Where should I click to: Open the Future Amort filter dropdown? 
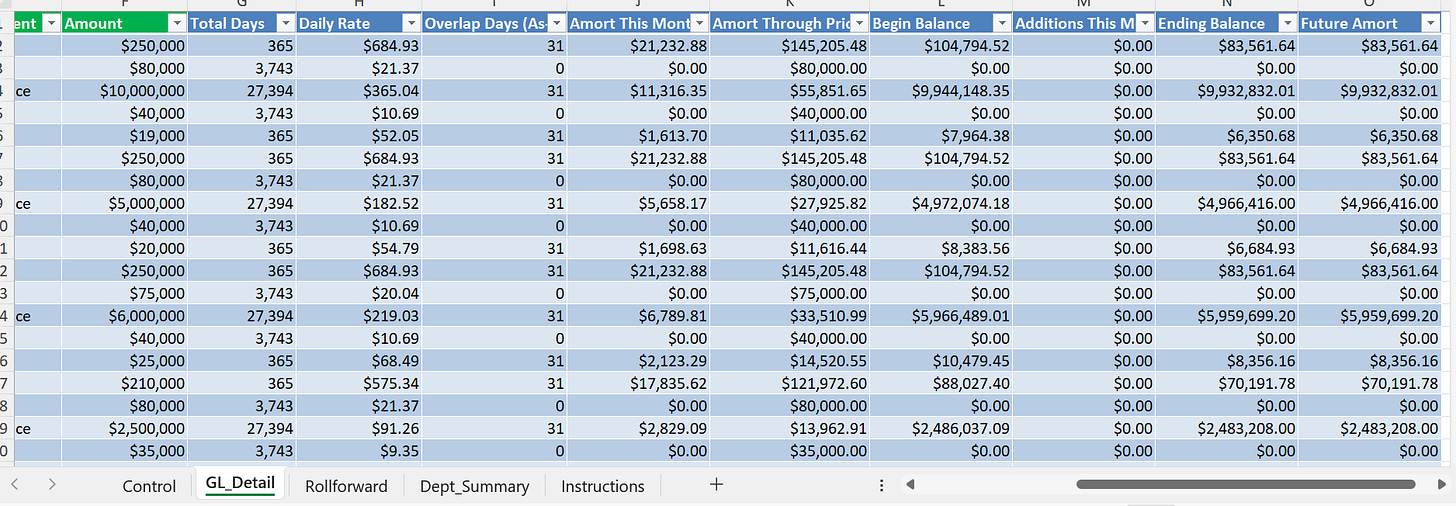(1431, 23)
